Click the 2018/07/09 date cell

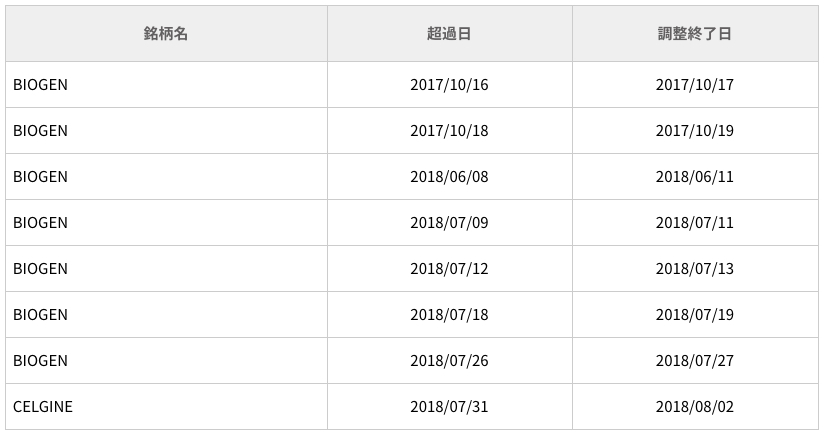pyautogui.click(x=449, y=223)
